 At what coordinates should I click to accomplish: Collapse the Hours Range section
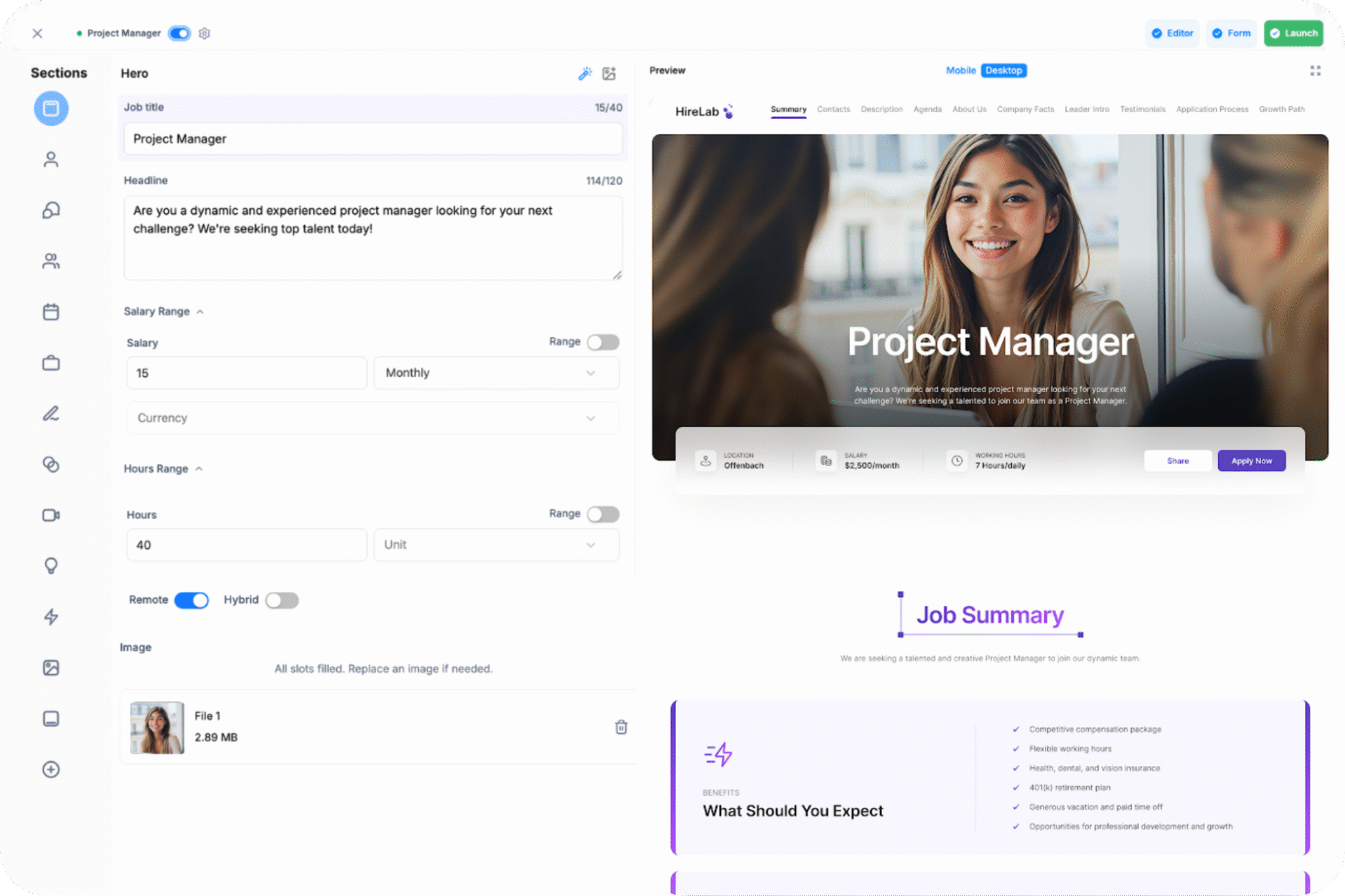164,469
